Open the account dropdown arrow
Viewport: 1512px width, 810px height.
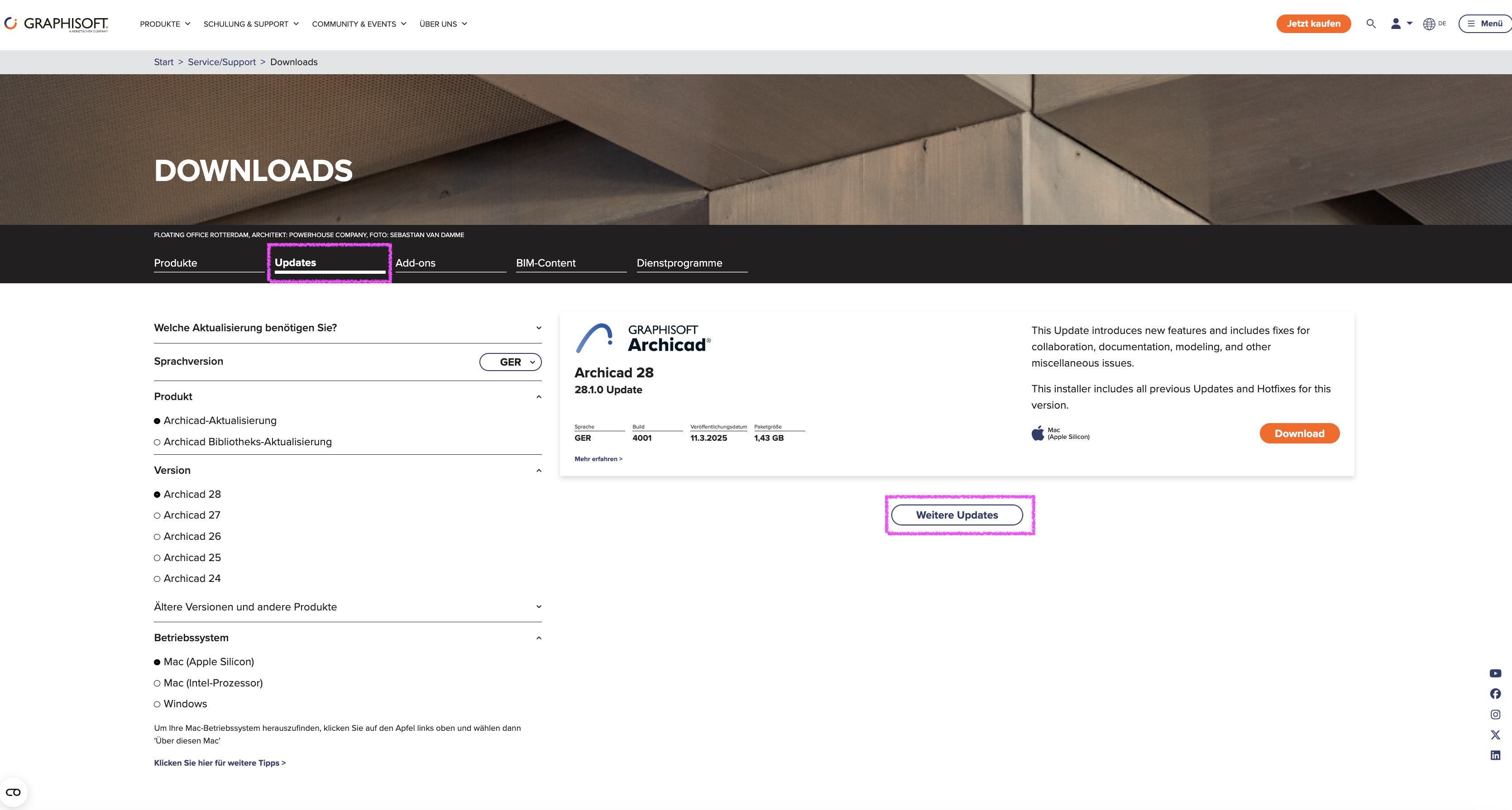click(x=1409, y=24)
